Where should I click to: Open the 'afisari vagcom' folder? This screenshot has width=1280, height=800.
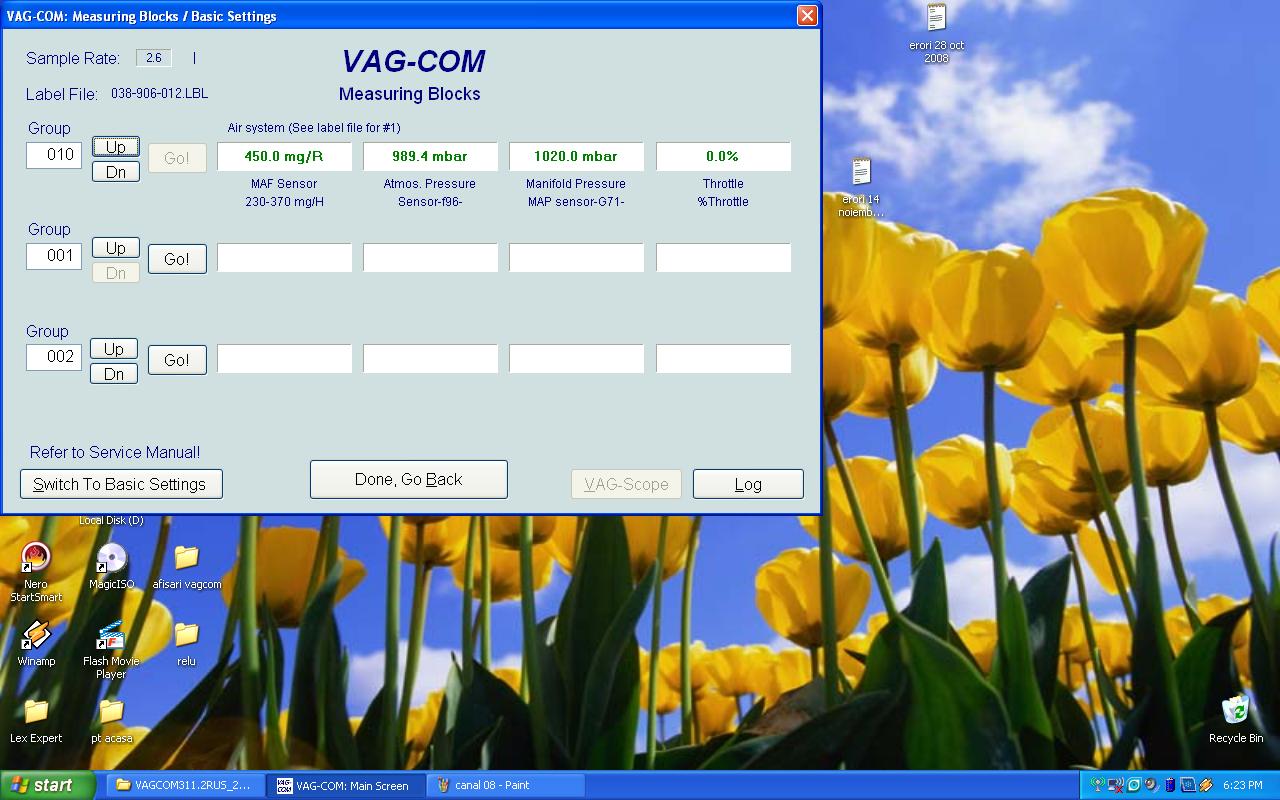coord(186,559)
